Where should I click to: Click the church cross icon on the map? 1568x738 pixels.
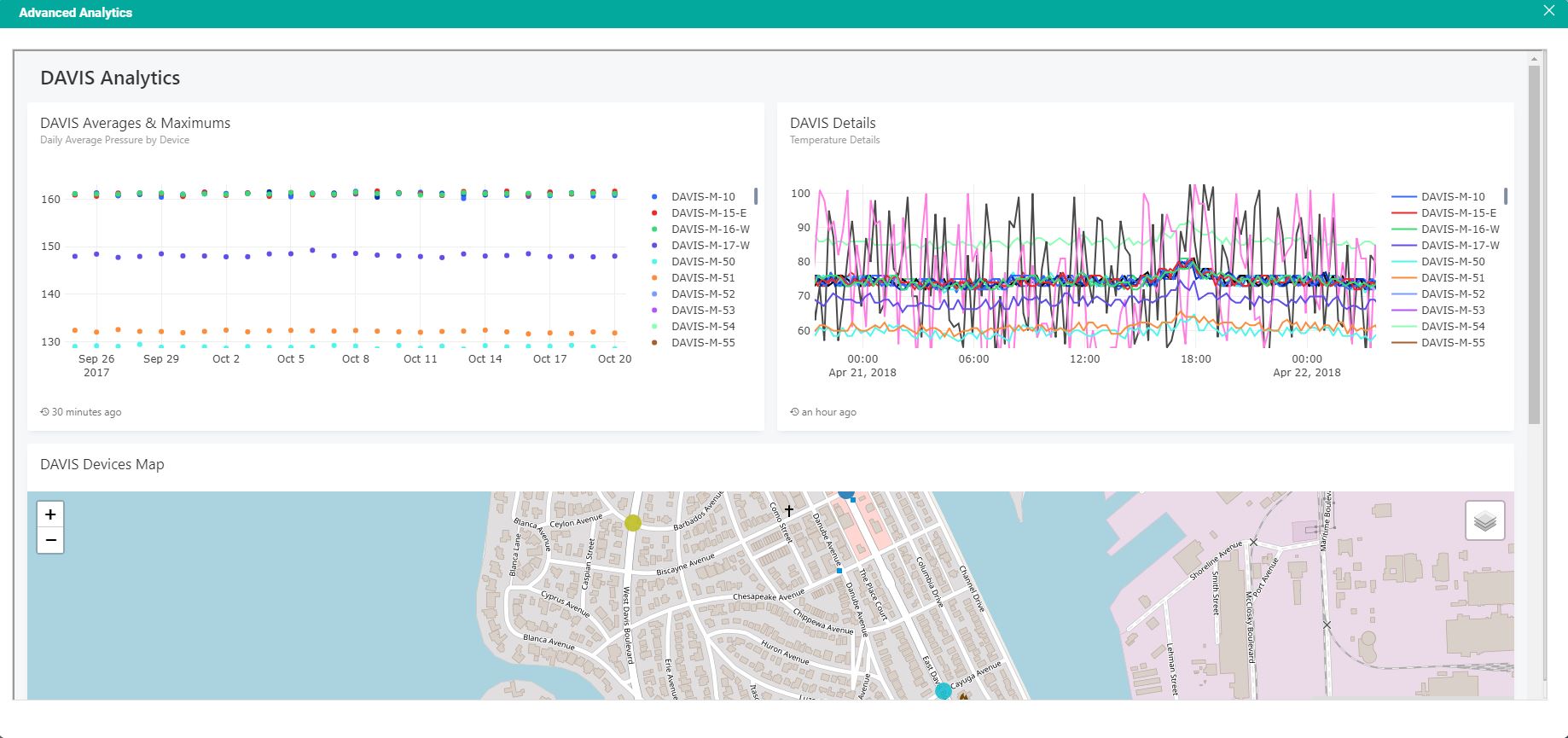(x=789, y=511)
